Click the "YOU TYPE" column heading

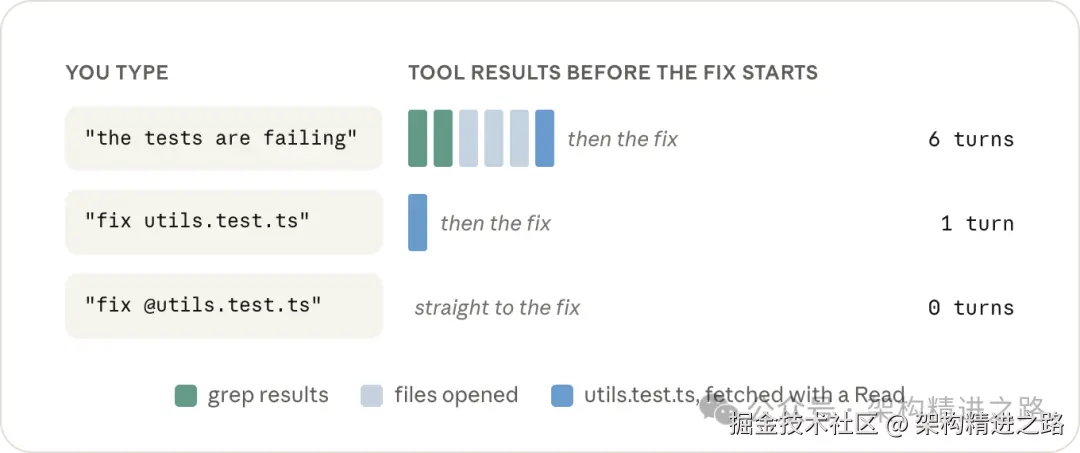[117, 72]
